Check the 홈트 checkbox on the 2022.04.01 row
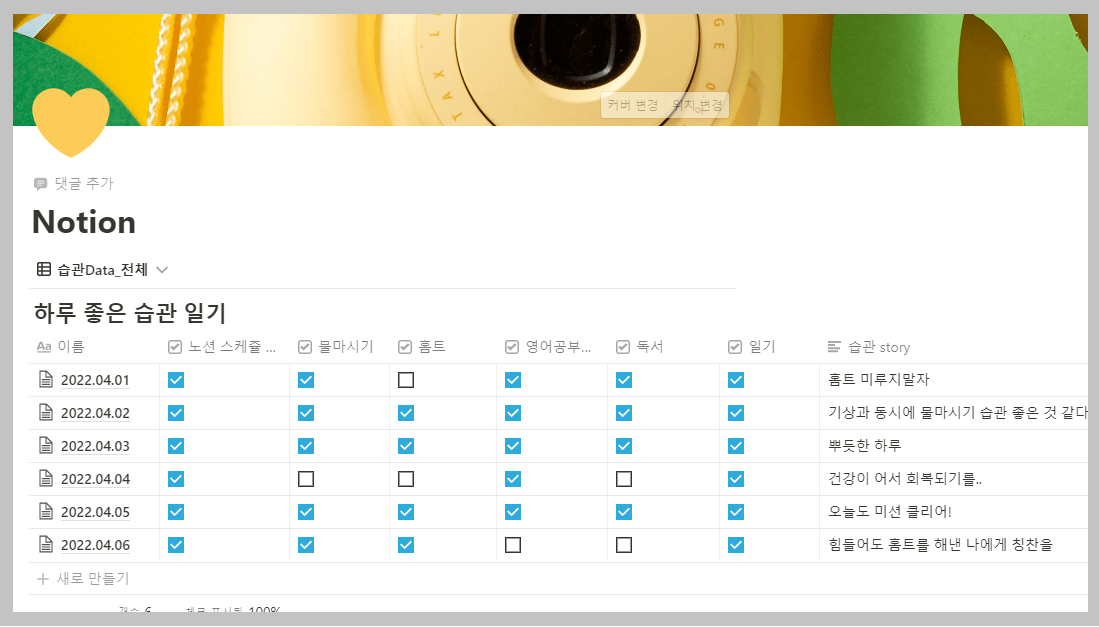The height and width of the screenshot is (627, 1099). pos(405,379)
